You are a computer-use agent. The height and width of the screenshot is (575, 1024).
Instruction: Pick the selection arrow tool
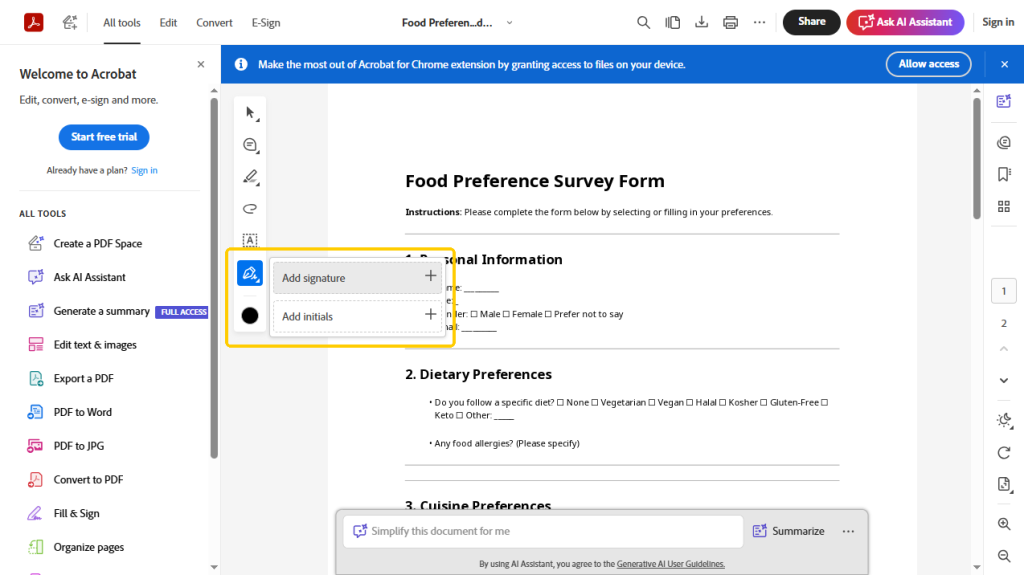[250, 113]
